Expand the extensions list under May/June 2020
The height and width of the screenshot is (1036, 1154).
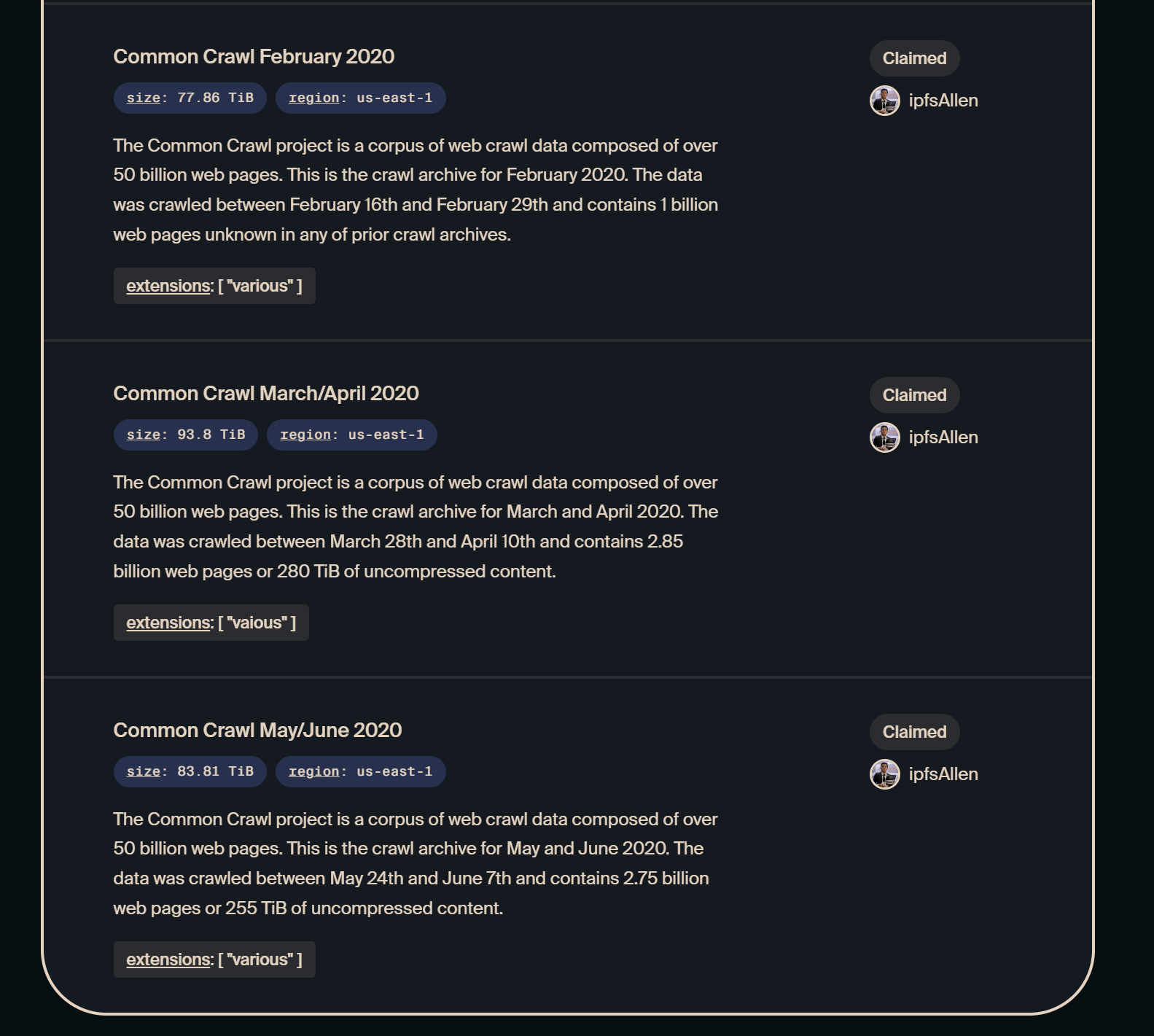(214, 959)
